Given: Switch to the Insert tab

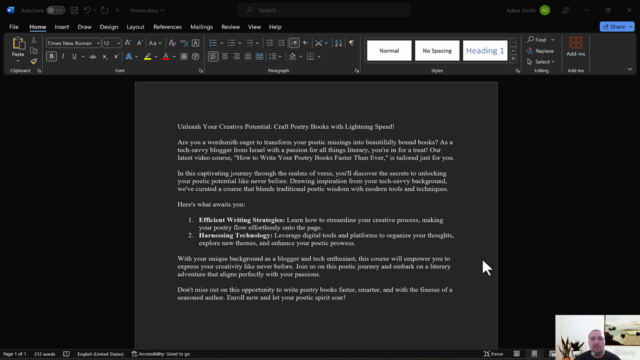Looking at the screenshot, I should coord(62,27).
